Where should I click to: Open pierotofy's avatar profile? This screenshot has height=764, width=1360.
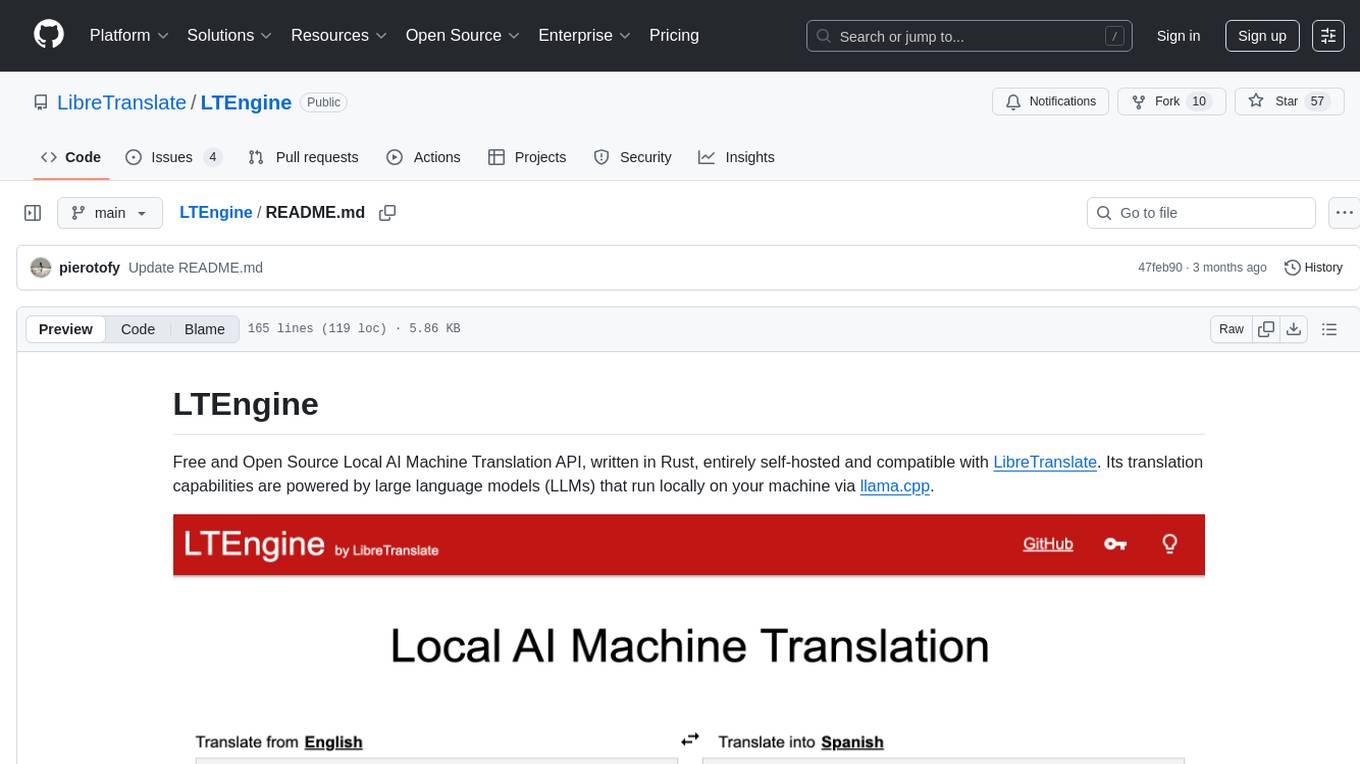41,267
